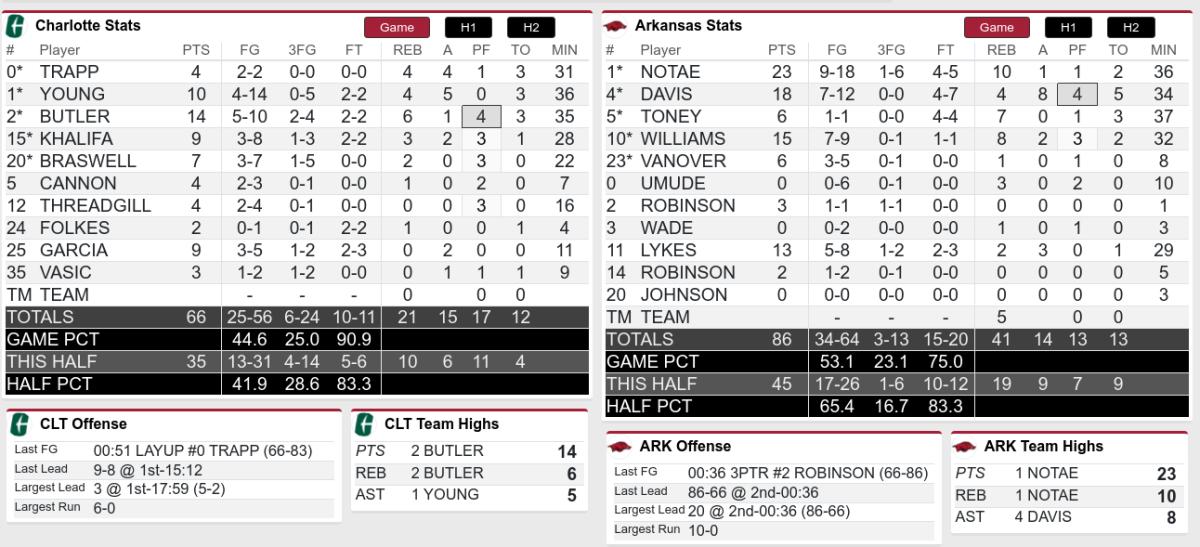Select the Game tab in Charlotte Stats
The image size is (1200, 547).
(x=396, y=27)
